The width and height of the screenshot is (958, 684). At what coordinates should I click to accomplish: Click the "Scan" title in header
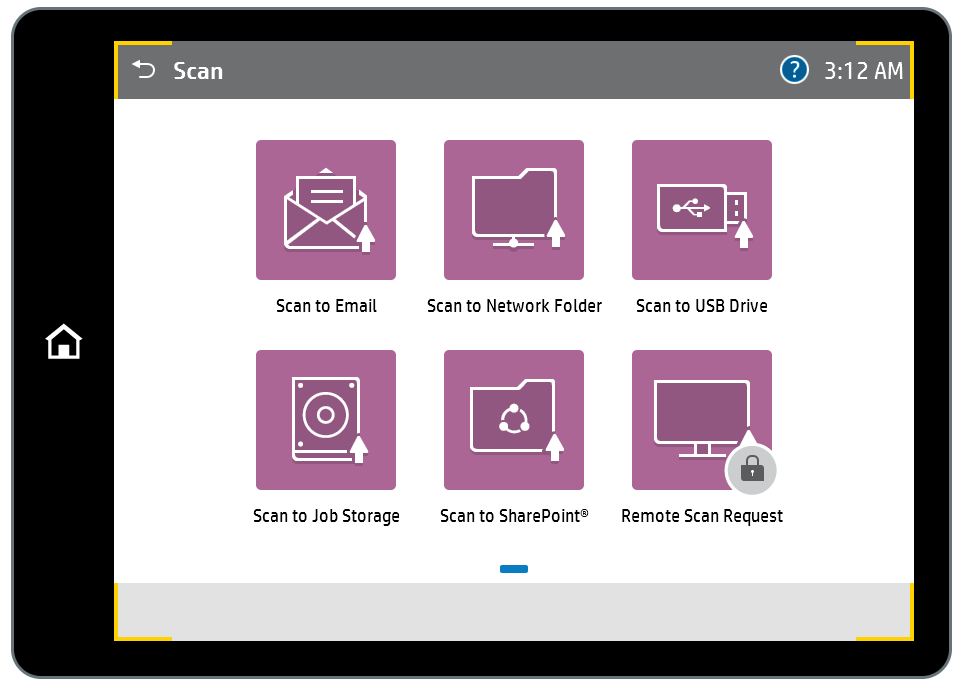click(x=198, y=71)
